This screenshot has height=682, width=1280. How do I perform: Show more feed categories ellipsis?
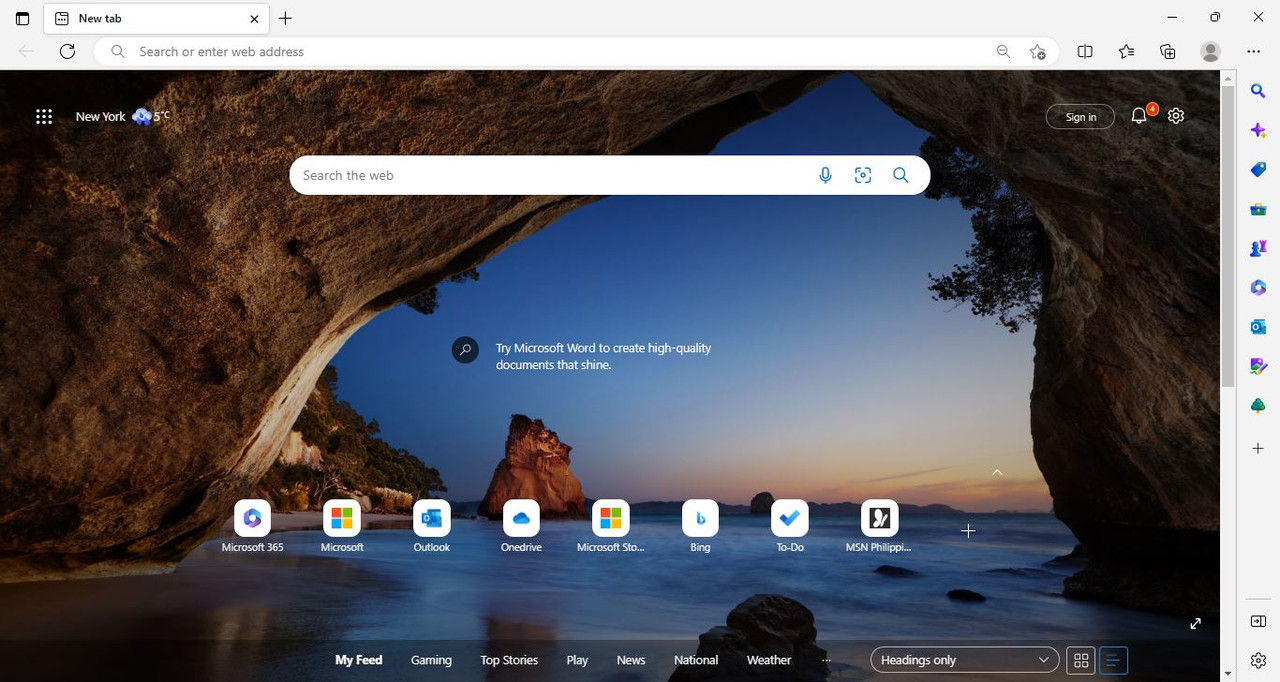826,660
